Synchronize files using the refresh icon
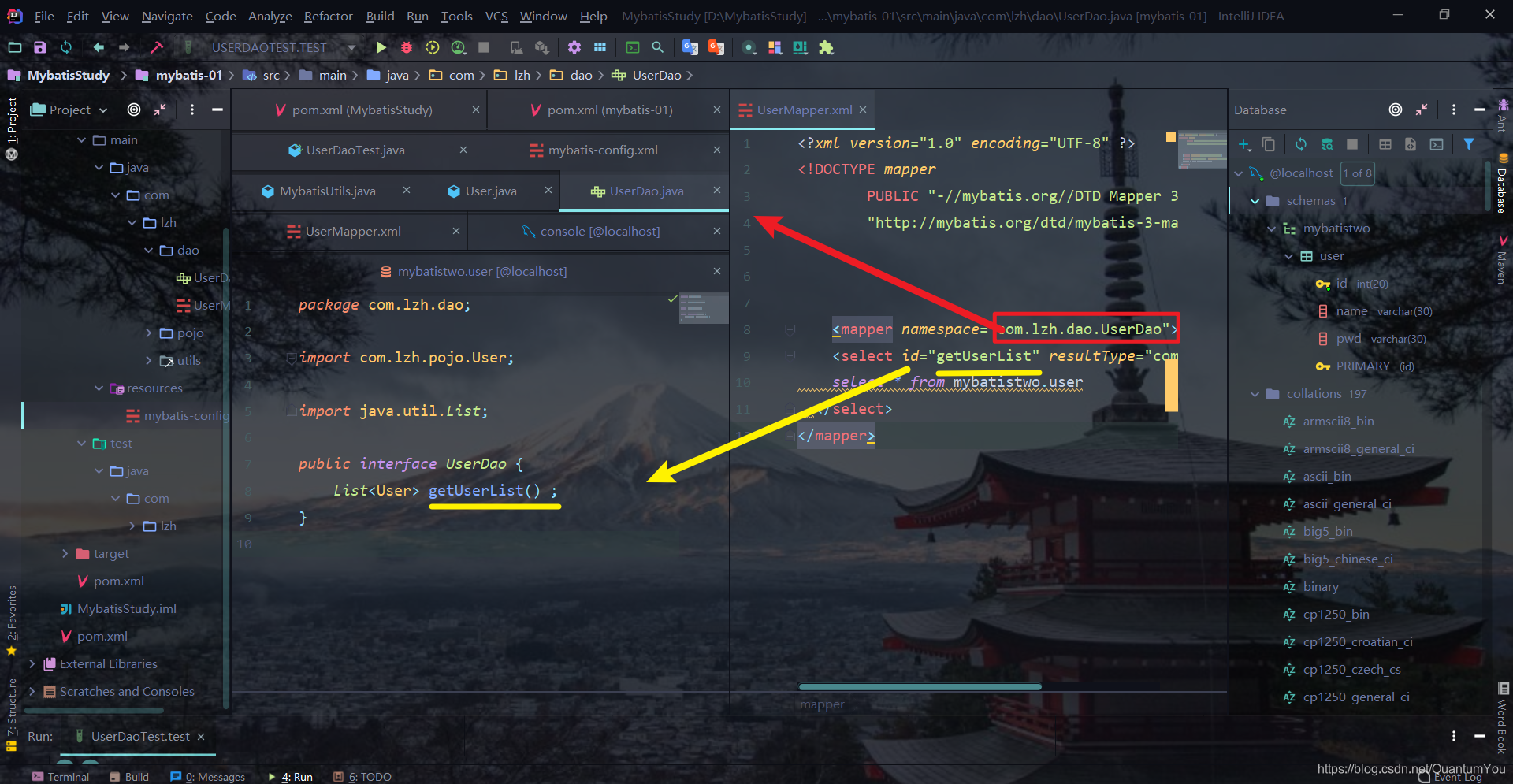The image size is (1513, 784). click(x=66, y=47)
